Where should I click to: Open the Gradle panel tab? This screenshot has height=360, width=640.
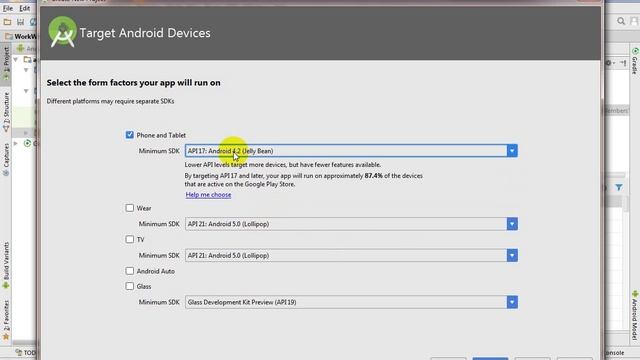(x=635, y=61)
